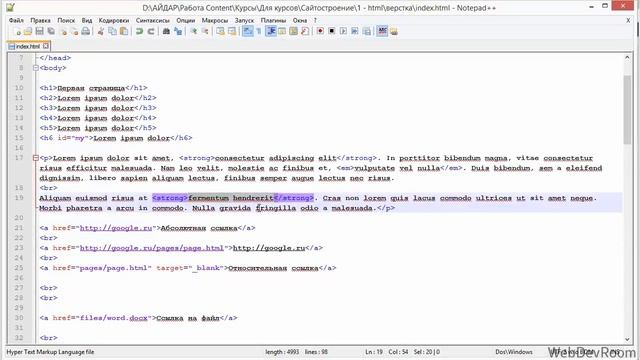
Task: Click the scrollbar down arrow
Action: pos(627,340)
